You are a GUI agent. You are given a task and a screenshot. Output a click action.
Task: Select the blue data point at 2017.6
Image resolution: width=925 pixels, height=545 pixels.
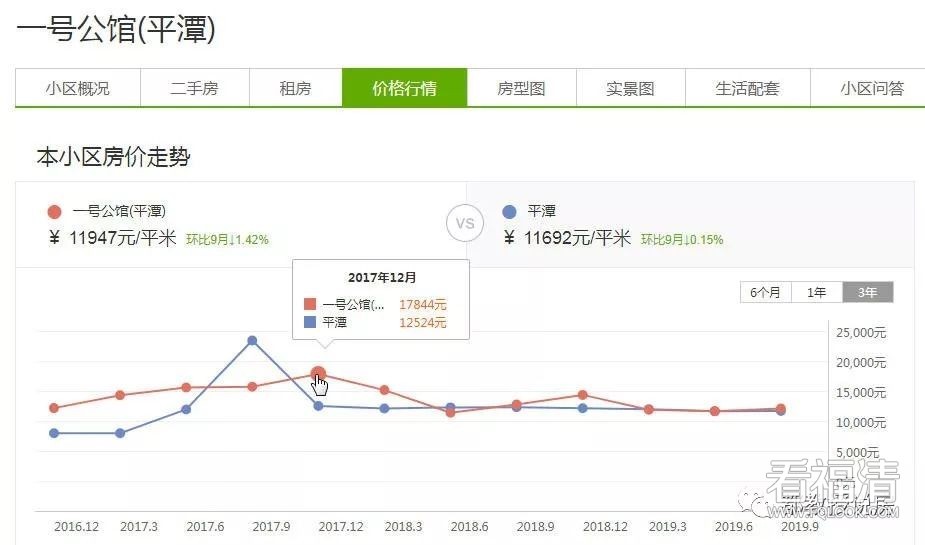click(x=186, y=409)
